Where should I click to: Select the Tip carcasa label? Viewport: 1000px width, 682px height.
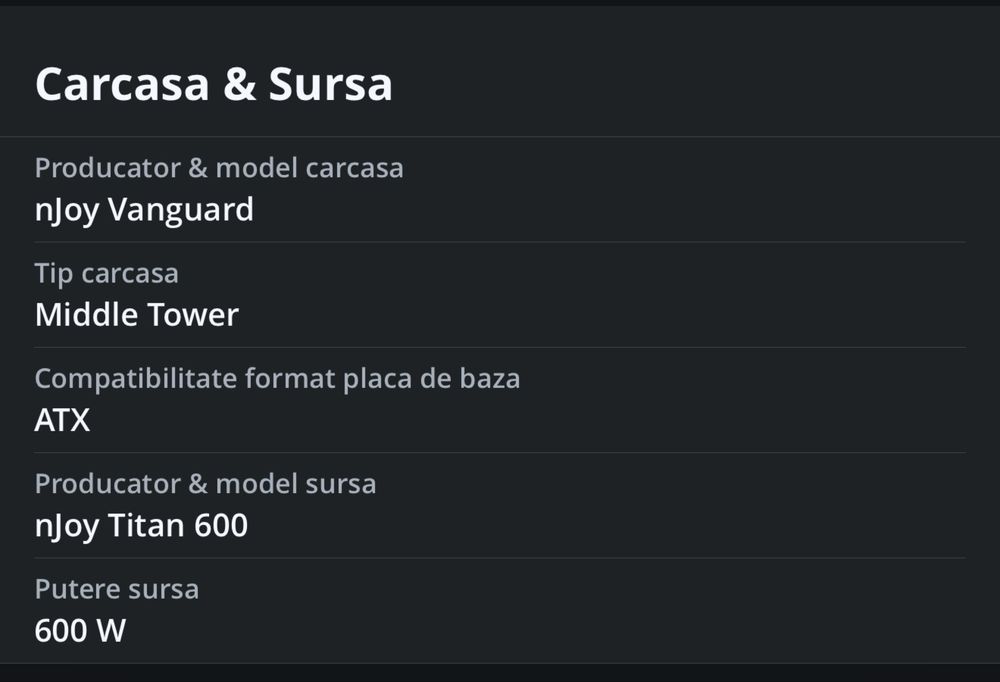[x=106, y=273]
